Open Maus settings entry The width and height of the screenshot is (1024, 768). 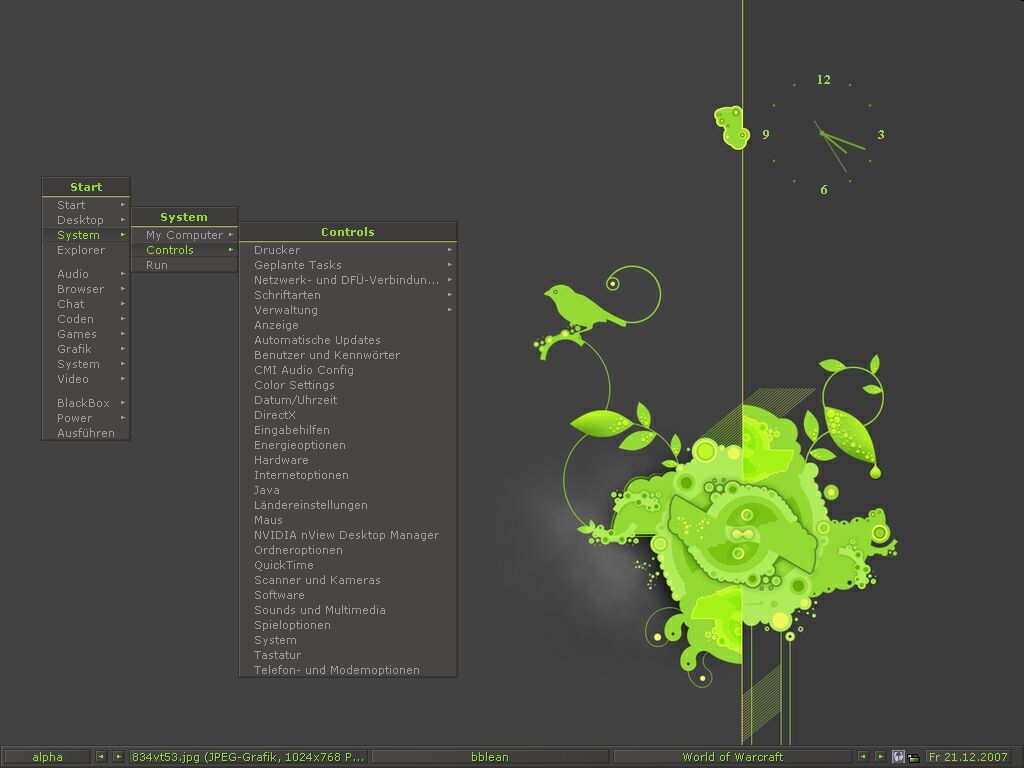coord(347,520)
